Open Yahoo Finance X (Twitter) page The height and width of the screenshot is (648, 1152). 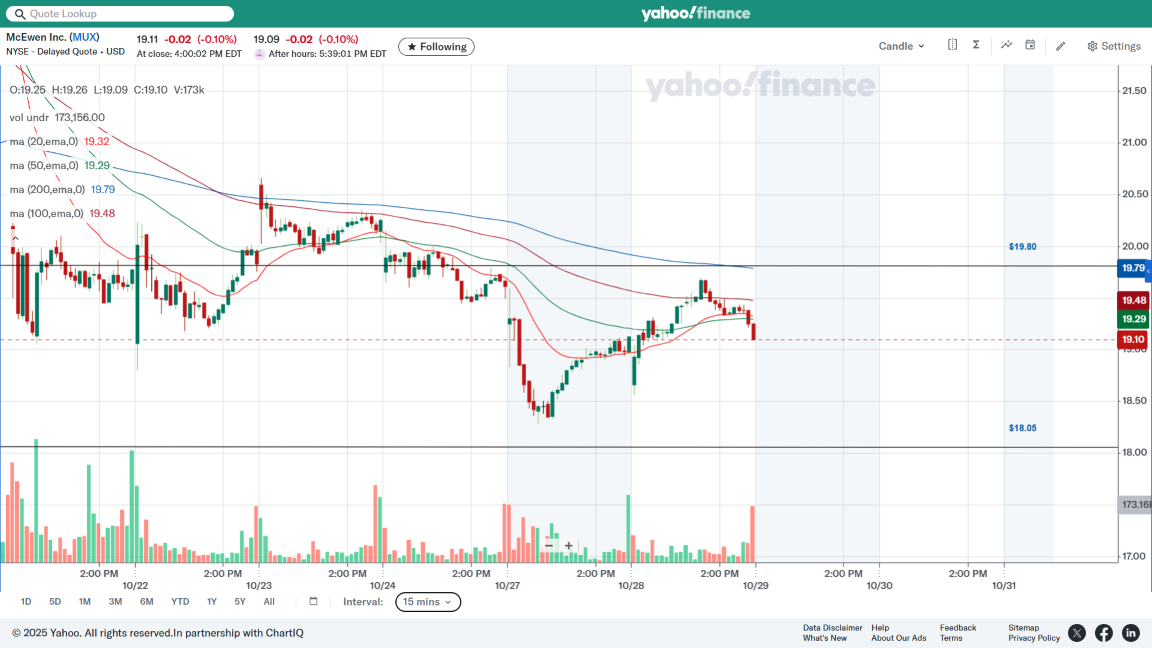pyautogui.click(x=1076, y=632)
